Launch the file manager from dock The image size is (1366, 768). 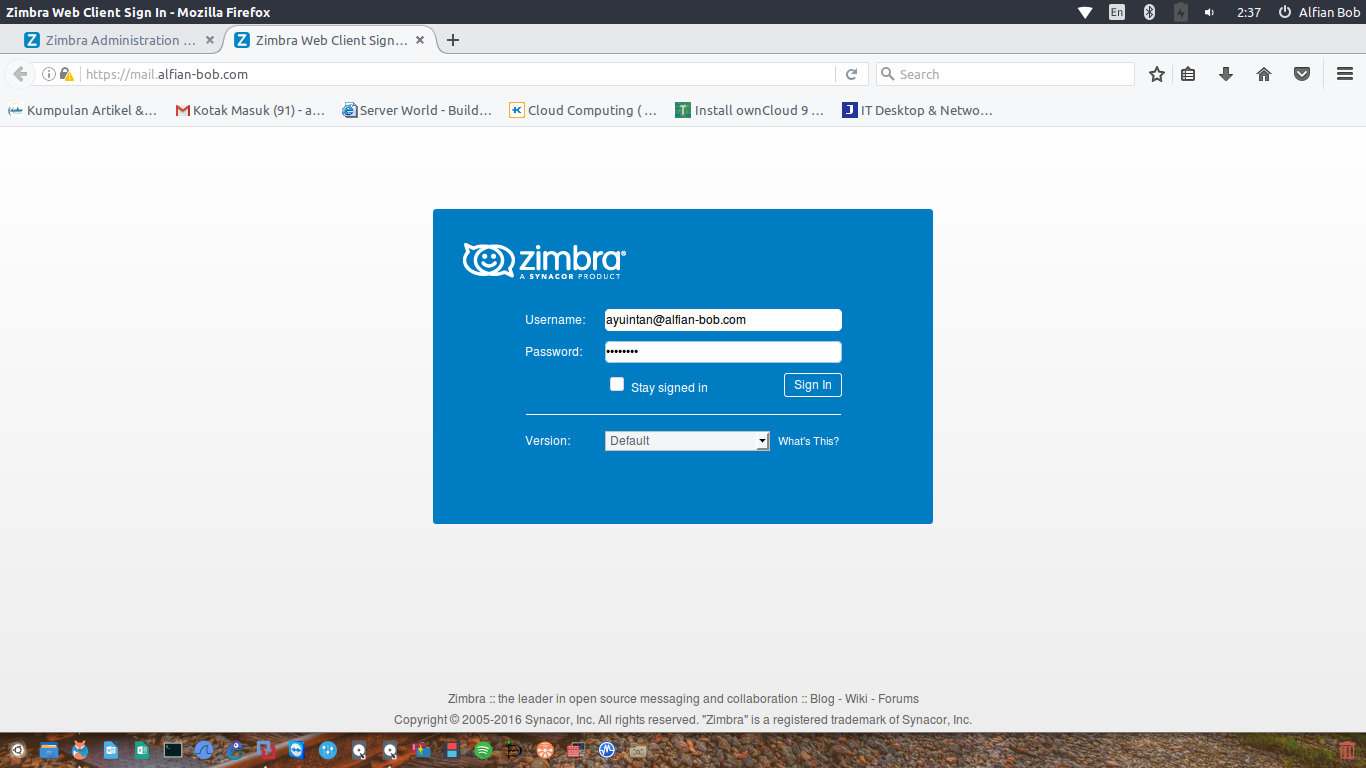tap(48, 750)
